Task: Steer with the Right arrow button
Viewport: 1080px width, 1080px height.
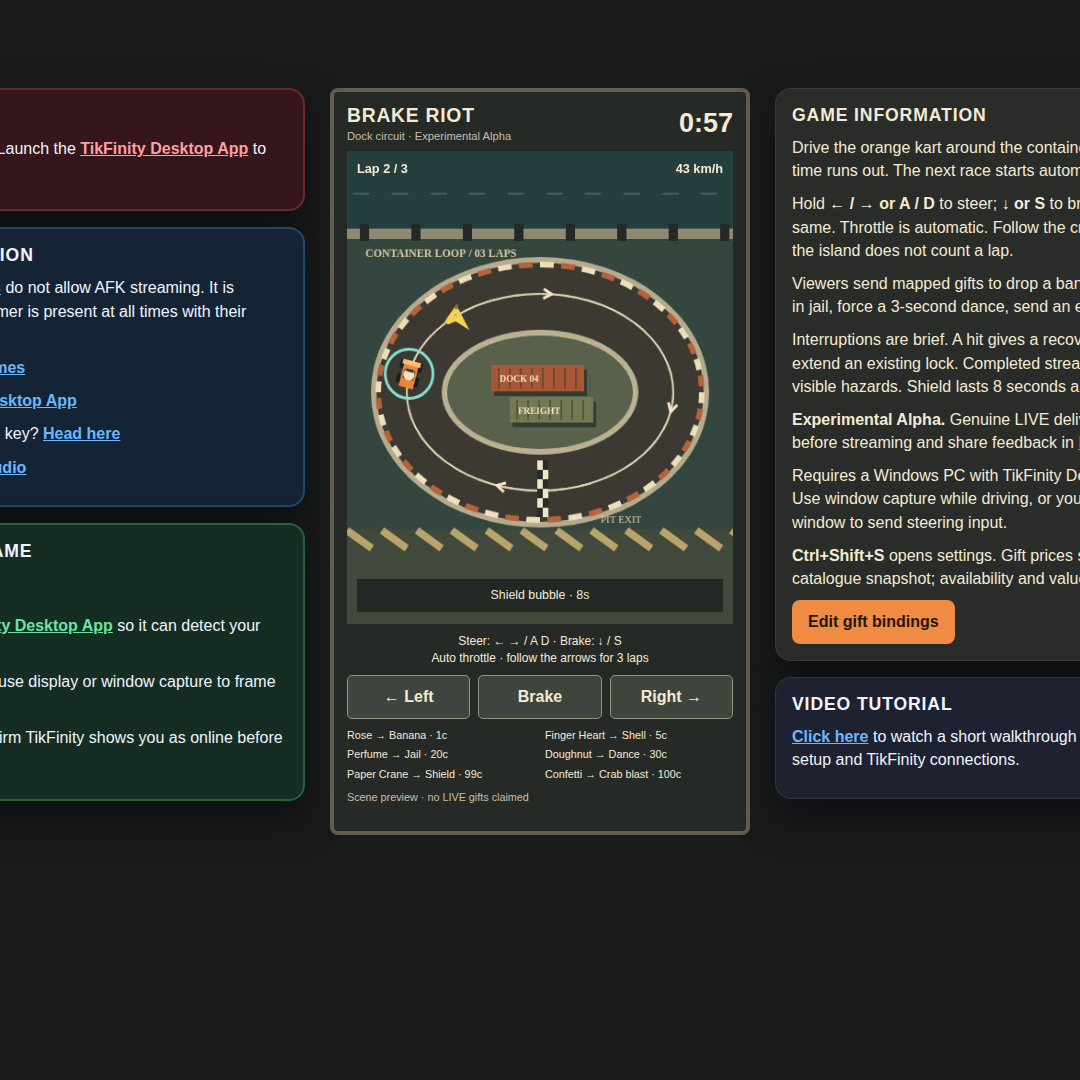Action: pos(671,696)
